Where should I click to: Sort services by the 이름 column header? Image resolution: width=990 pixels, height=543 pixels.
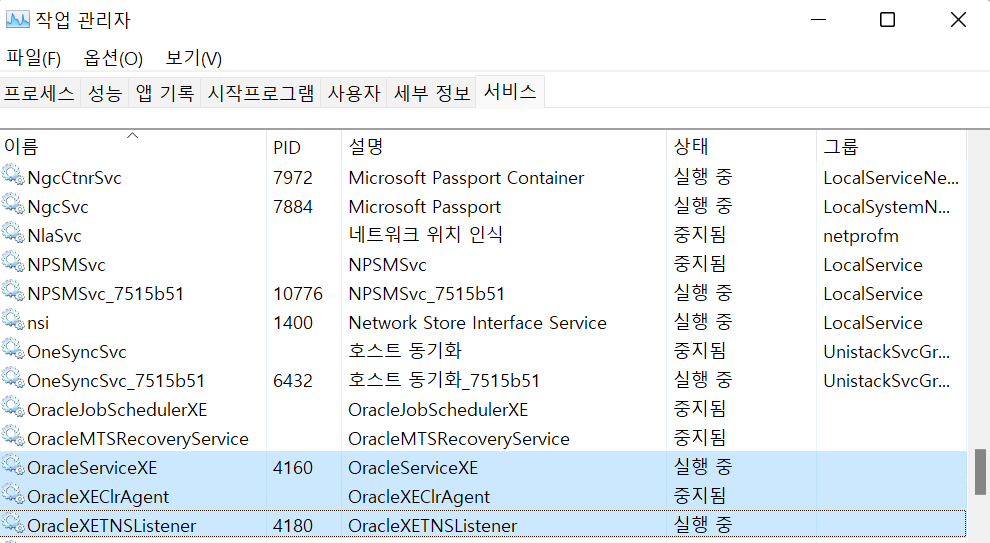pos(133,147)
